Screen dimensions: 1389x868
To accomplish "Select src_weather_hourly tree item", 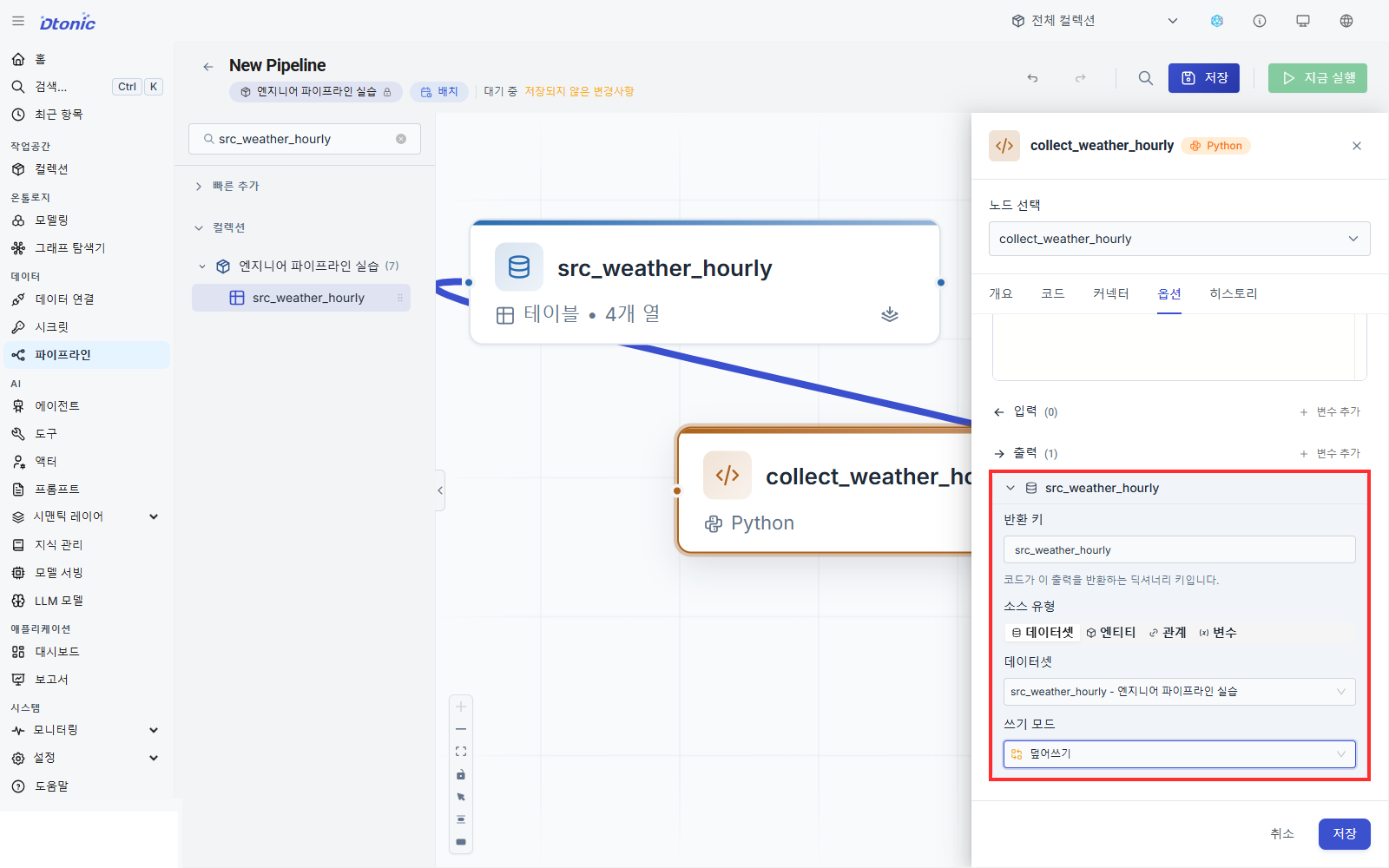I will 301,298.
